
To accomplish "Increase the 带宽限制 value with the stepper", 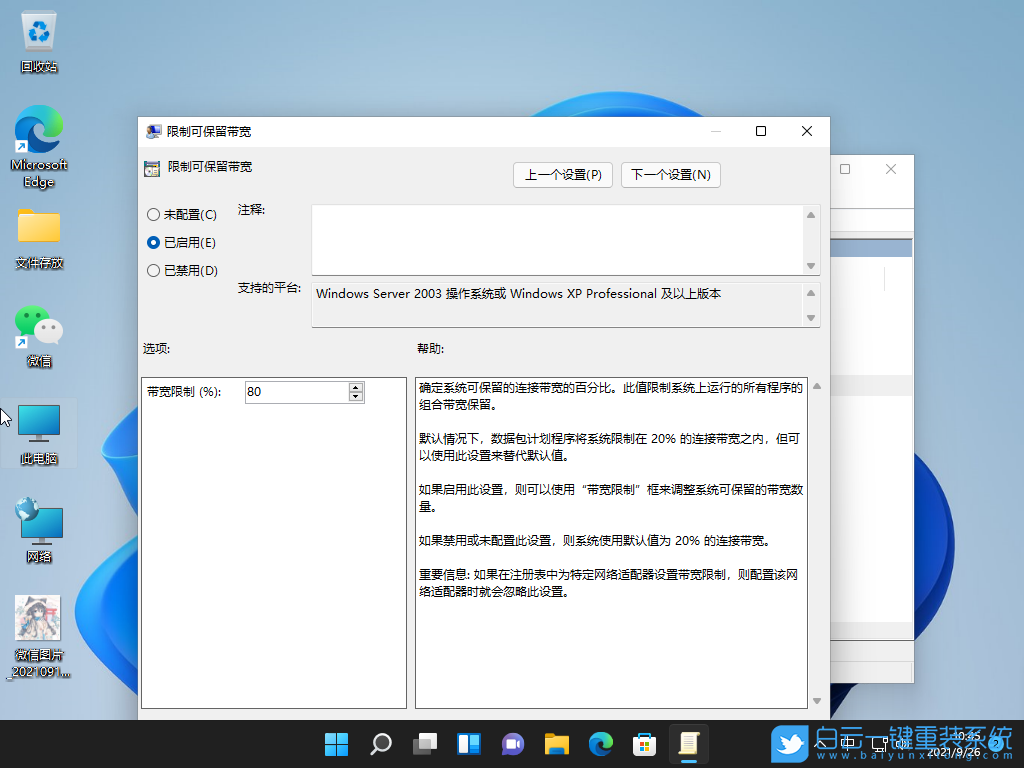I will coord(356,387).
